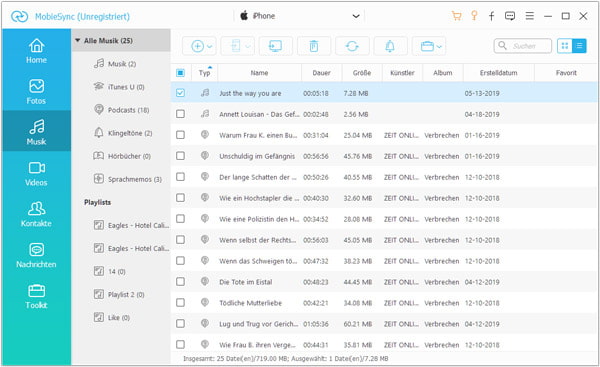The height and width of the screenshot is (367, 600).
Task: Check the Die Tote im Eistal checkbox
Action: (180, 282)
